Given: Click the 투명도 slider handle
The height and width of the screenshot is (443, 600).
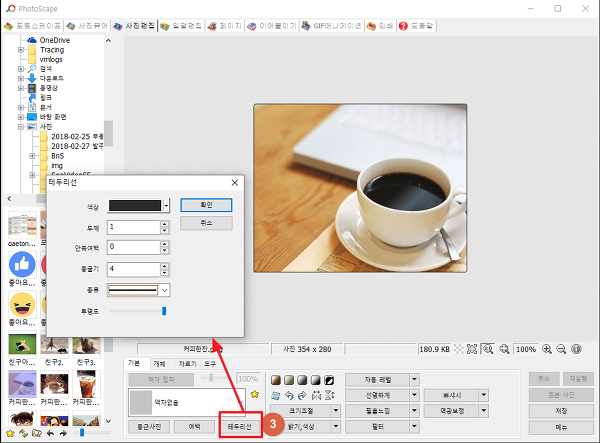Looking at the screenshot, I should [164, 311].
